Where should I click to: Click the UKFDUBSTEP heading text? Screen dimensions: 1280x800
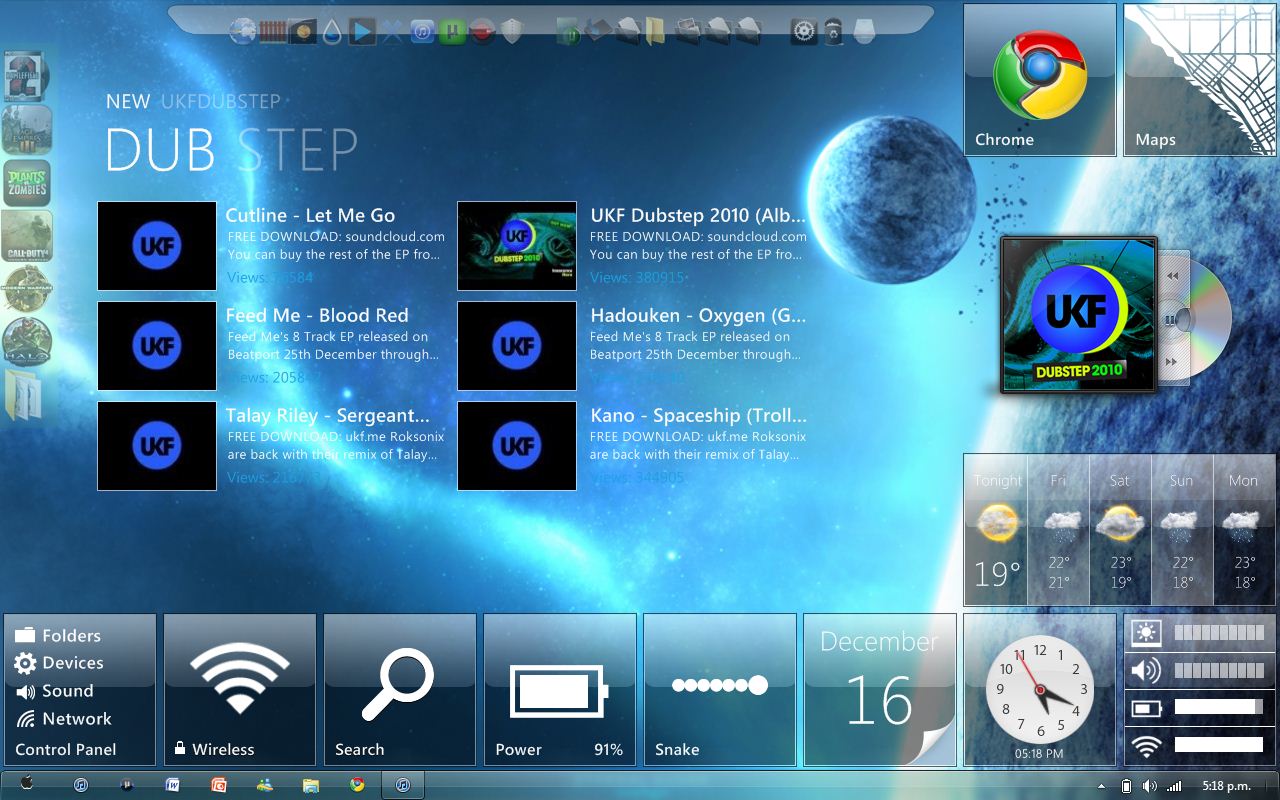tap(221, 101)
